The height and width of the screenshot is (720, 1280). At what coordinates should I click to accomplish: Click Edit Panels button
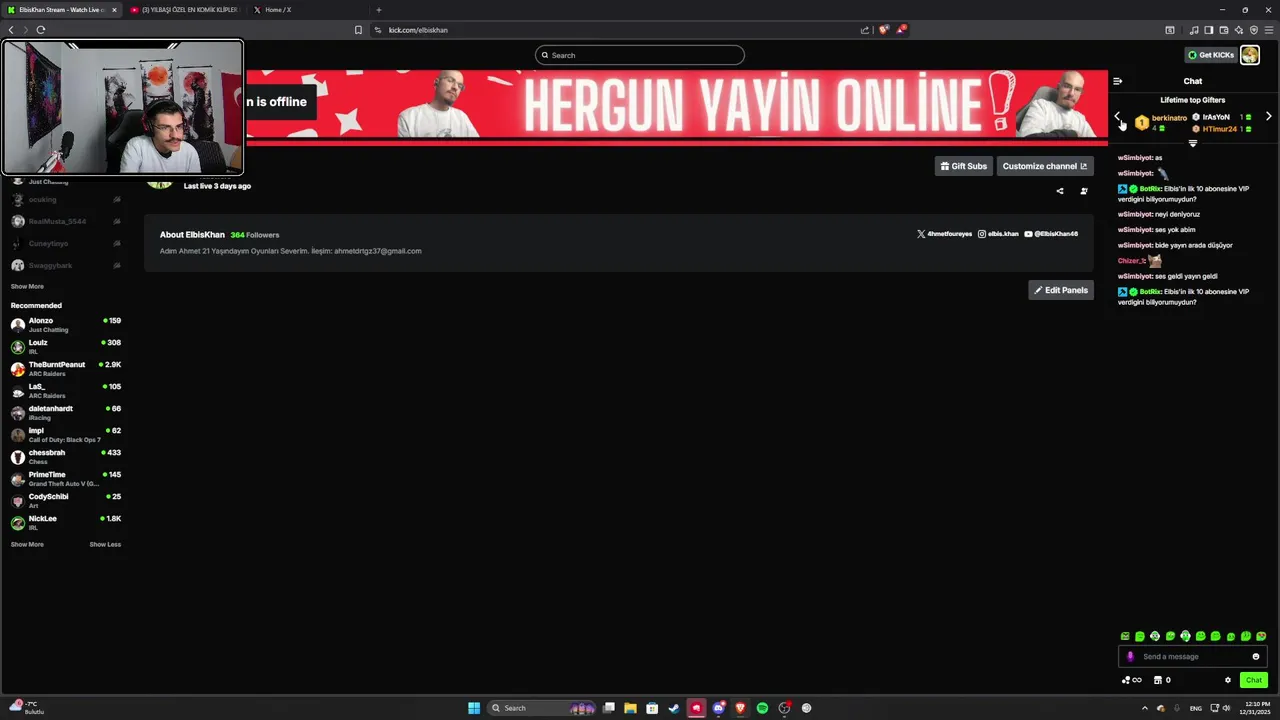(1061, 290)
